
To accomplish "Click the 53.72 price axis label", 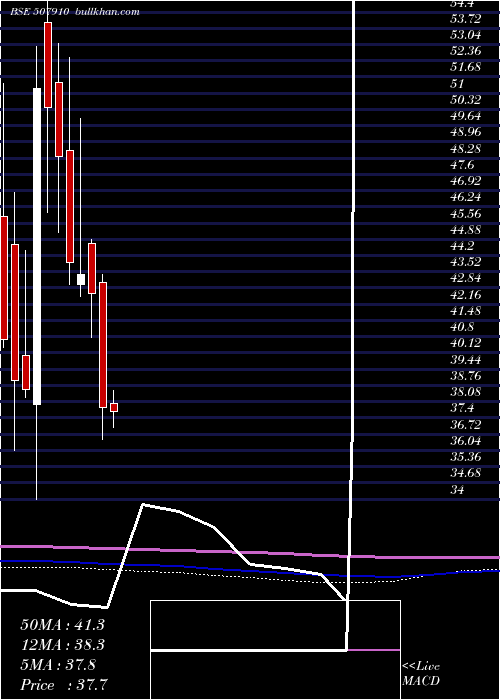I will click(466, 19).
